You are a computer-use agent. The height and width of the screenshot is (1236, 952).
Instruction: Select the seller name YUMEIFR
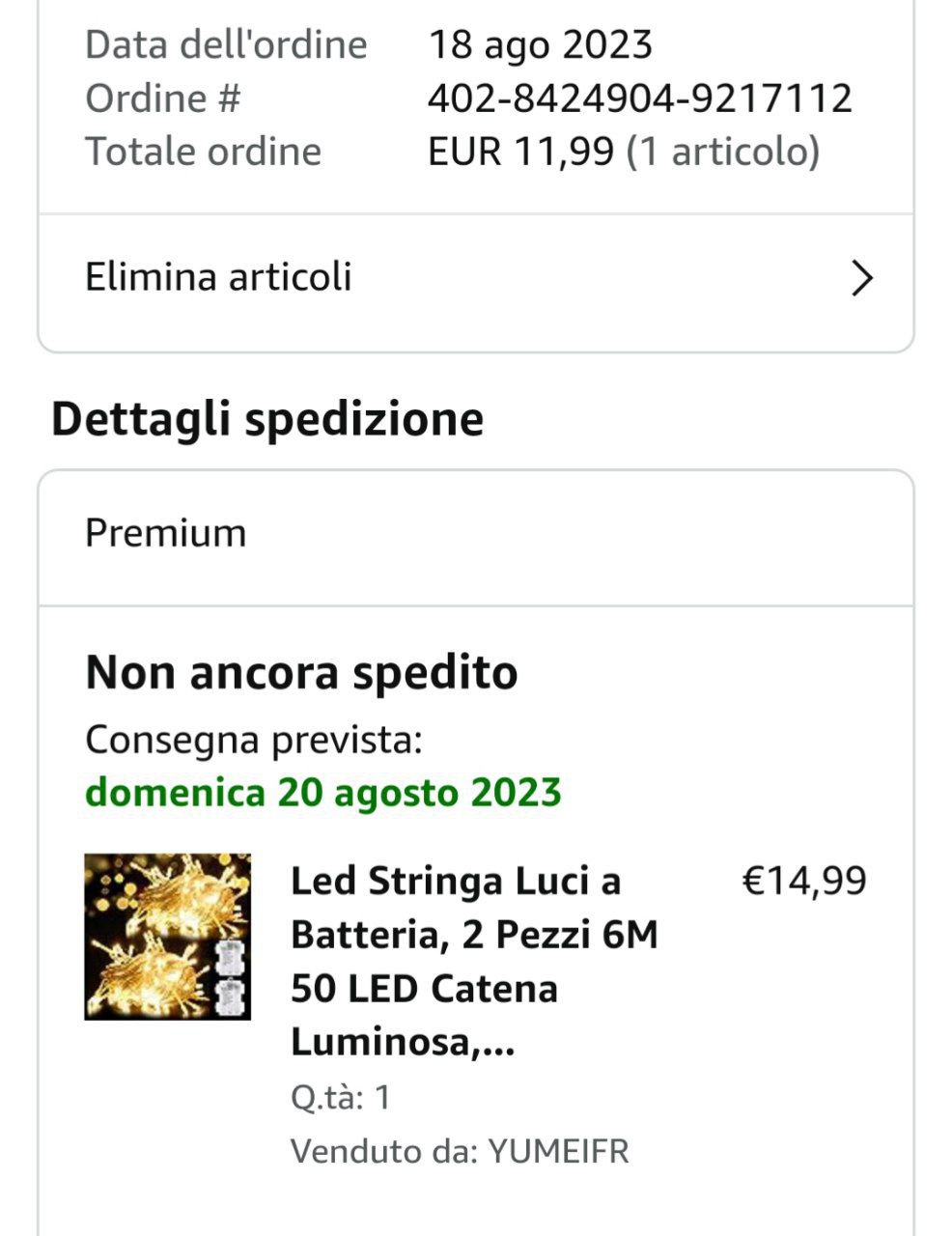[558, 1151]
